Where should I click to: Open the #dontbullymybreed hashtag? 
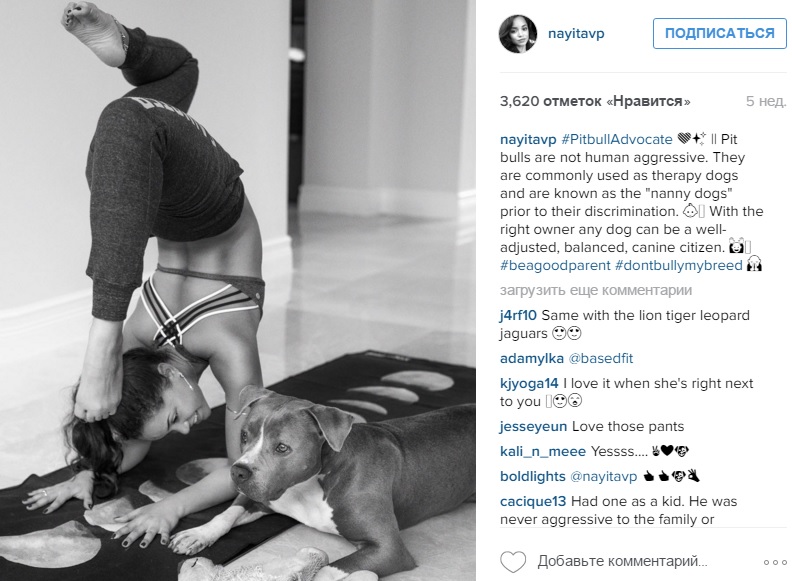678,265
